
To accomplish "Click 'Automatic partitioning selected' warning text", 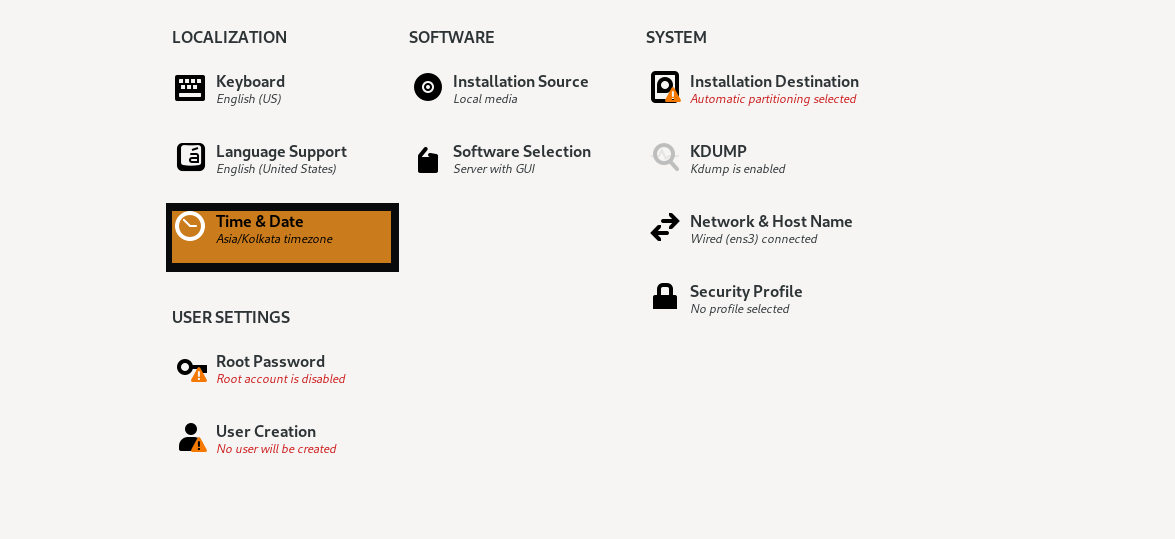I will point(773,99).
